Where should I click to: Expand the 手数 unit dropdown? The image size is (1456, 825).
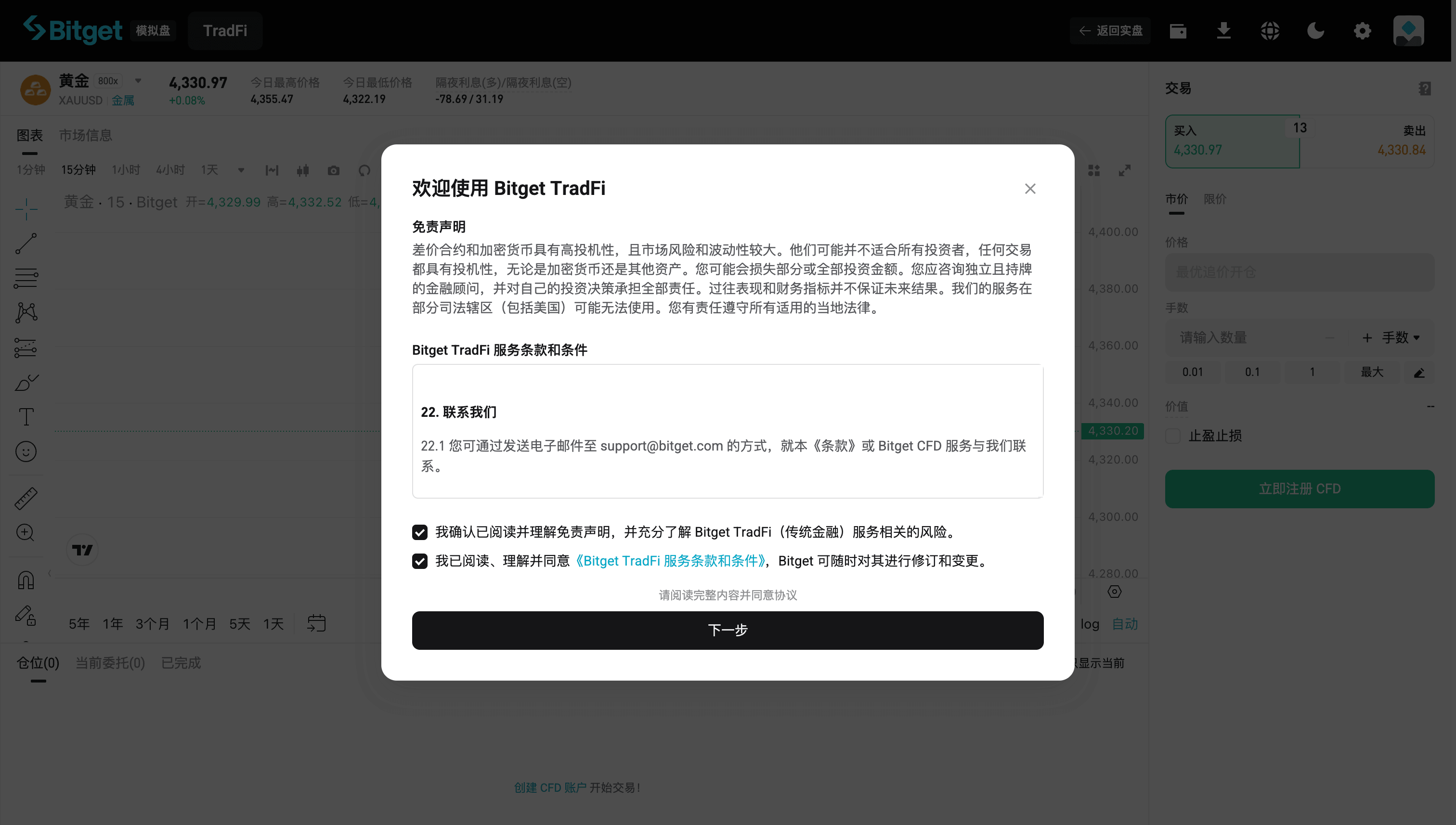tap(1401, 338)
